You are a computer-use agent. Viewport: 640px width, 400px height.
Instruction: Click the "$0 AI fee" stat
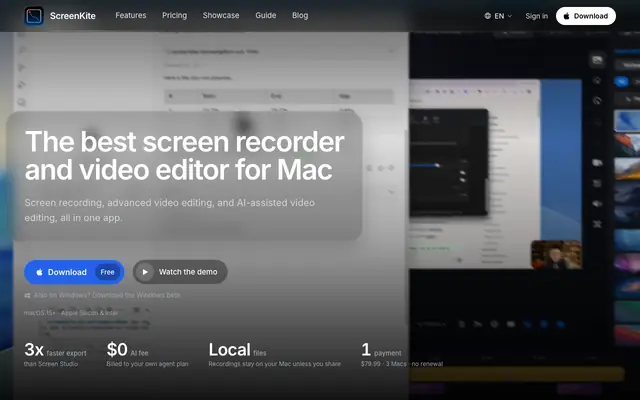(127, 350)
